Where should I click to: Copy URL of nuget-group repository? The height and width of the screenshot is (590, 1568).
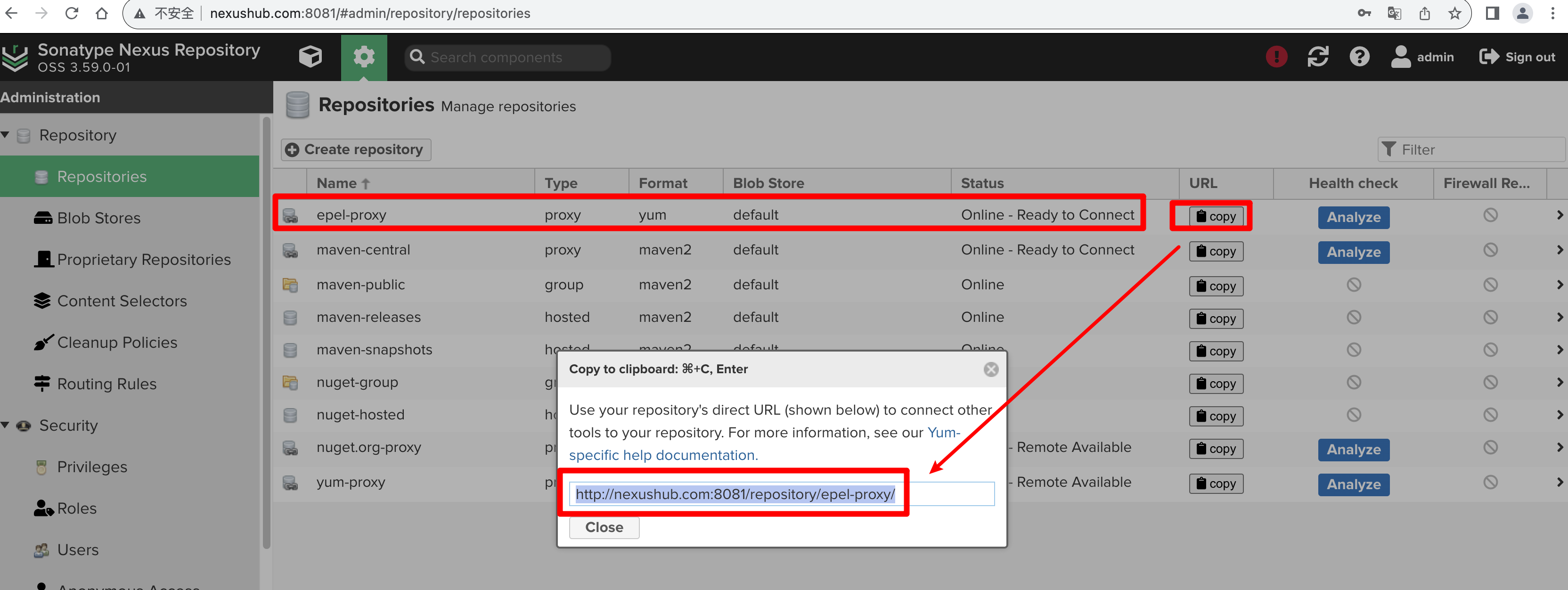point(1216,384)
